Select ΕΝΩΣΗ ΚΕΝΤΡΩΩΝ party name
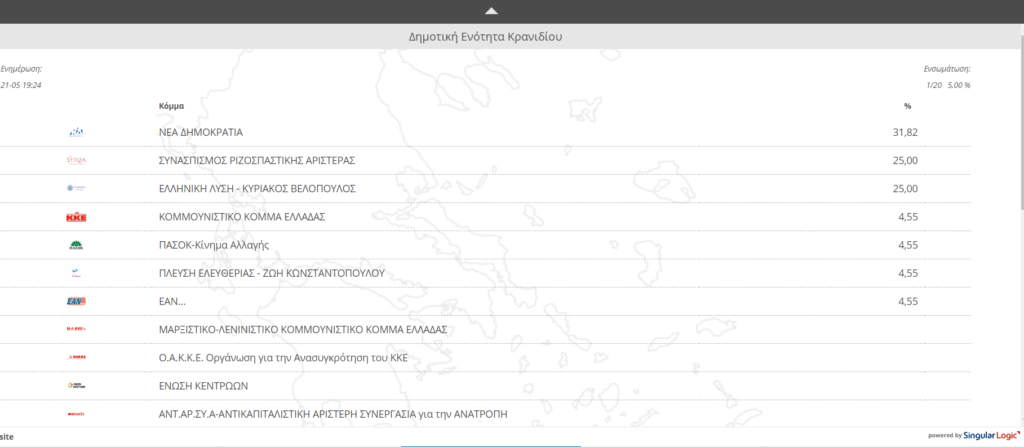 tap(204, 386)
